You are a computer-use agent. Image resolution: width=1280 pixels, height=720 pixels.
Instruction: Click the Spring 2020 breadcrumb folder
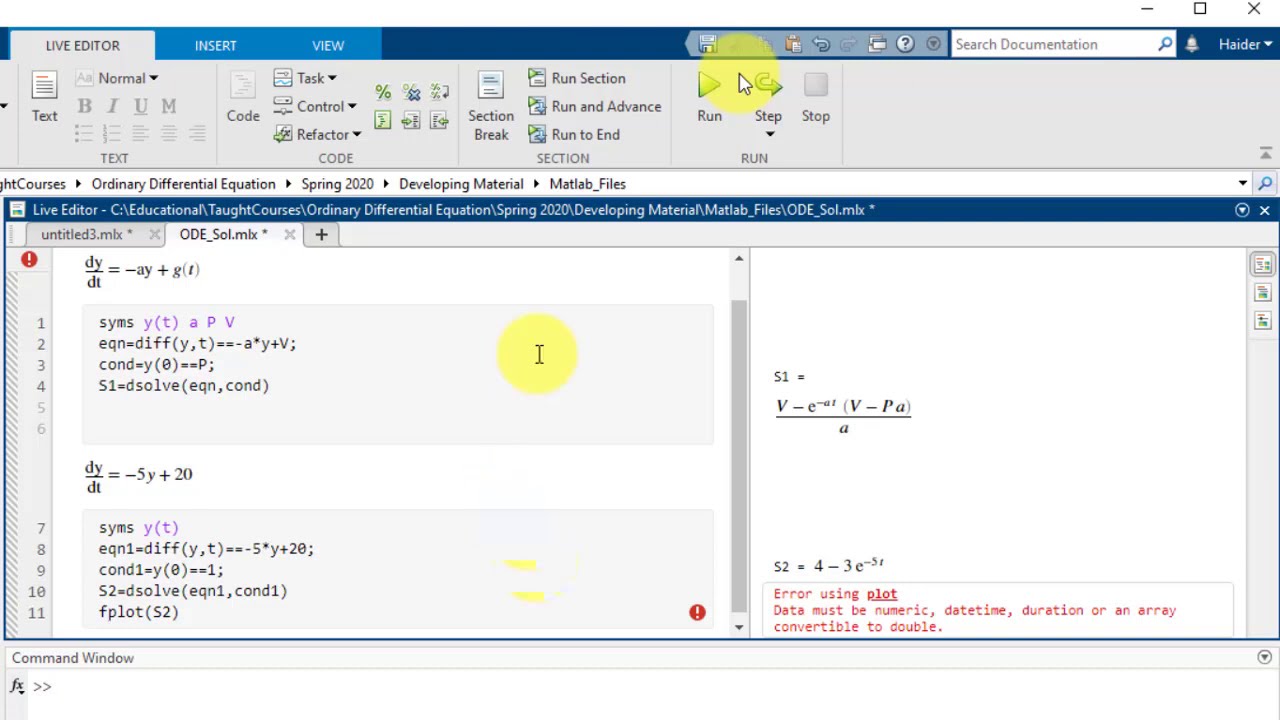(x=337, y=184)
